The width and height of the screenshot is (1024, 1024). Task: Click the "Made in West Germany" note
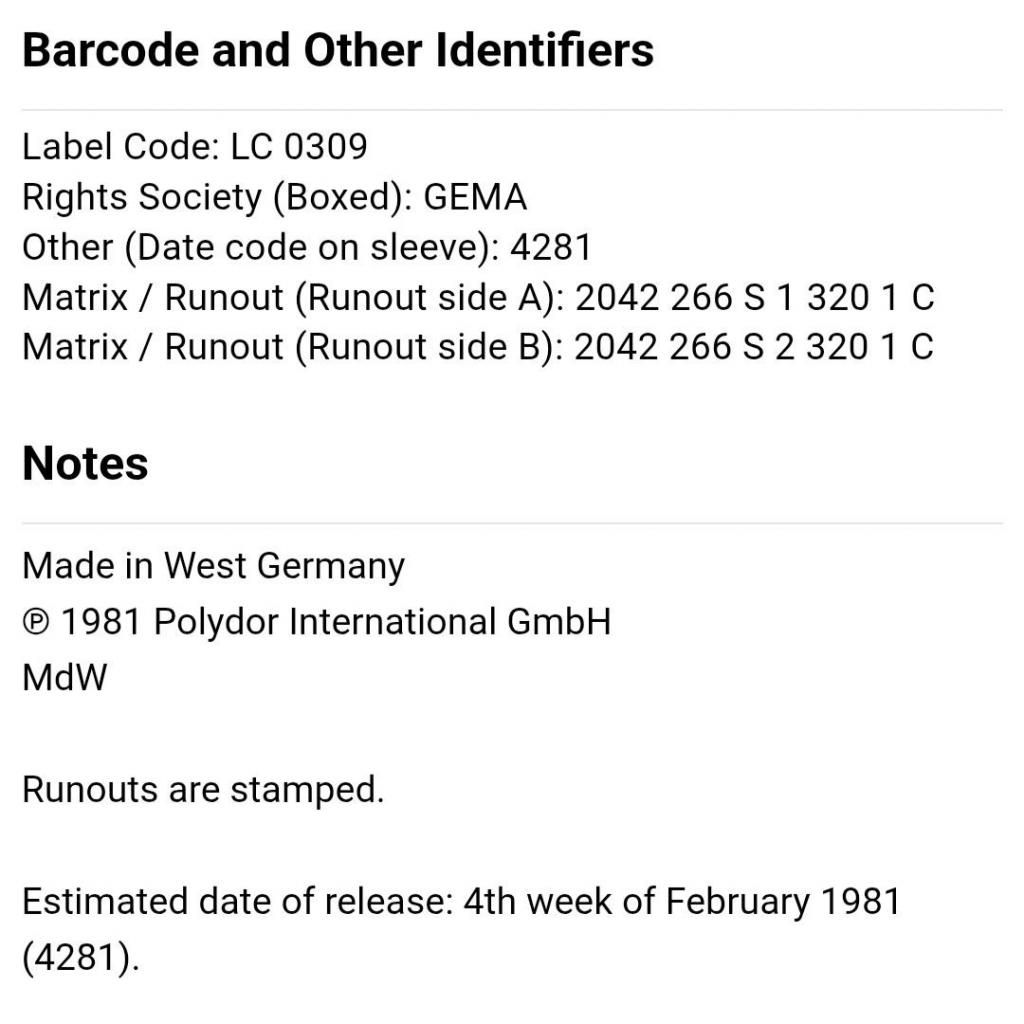[213, 566]
